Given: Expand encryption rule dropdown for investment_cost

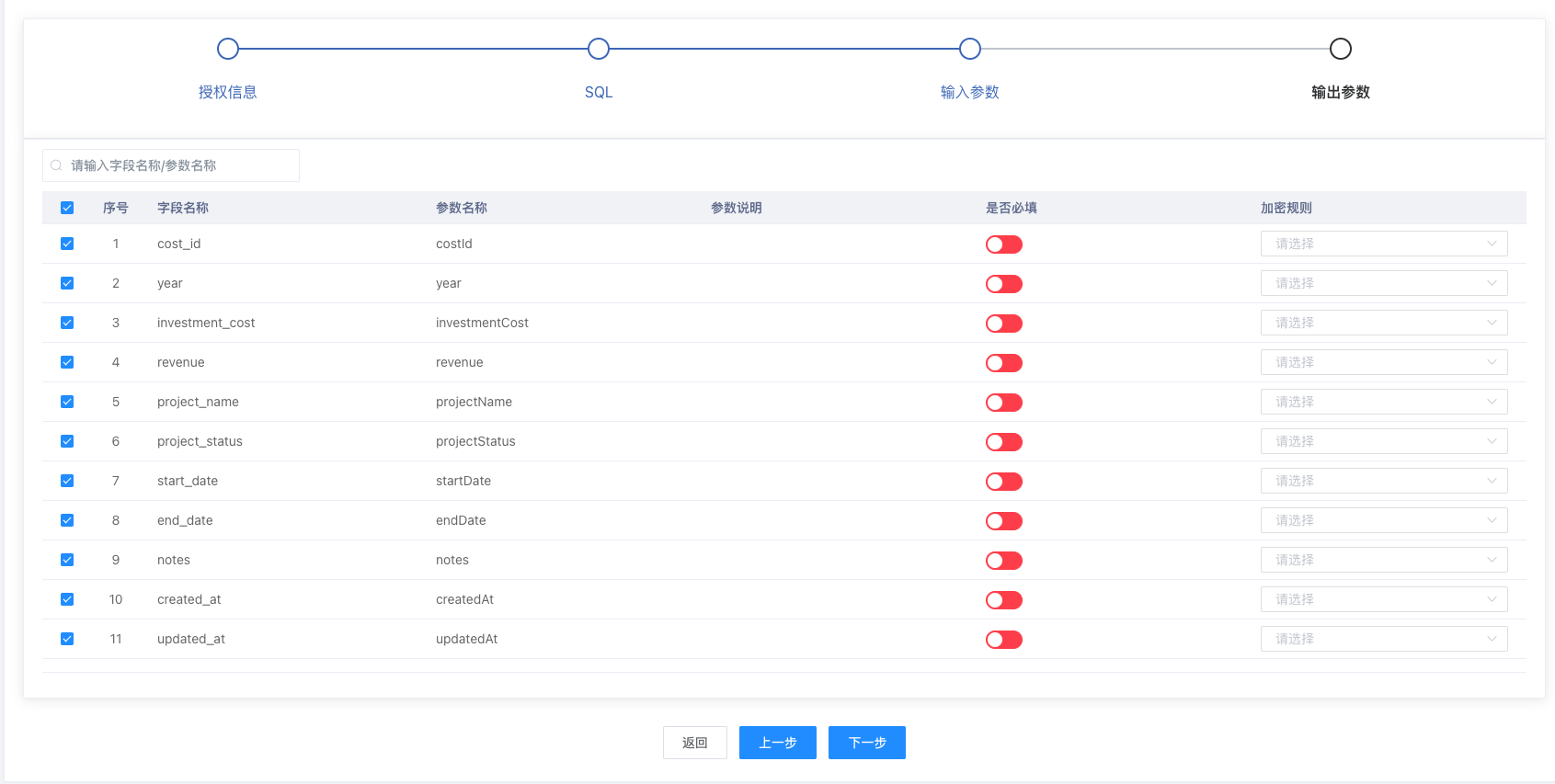Looking at the screenshot, I should point(1383,323).
